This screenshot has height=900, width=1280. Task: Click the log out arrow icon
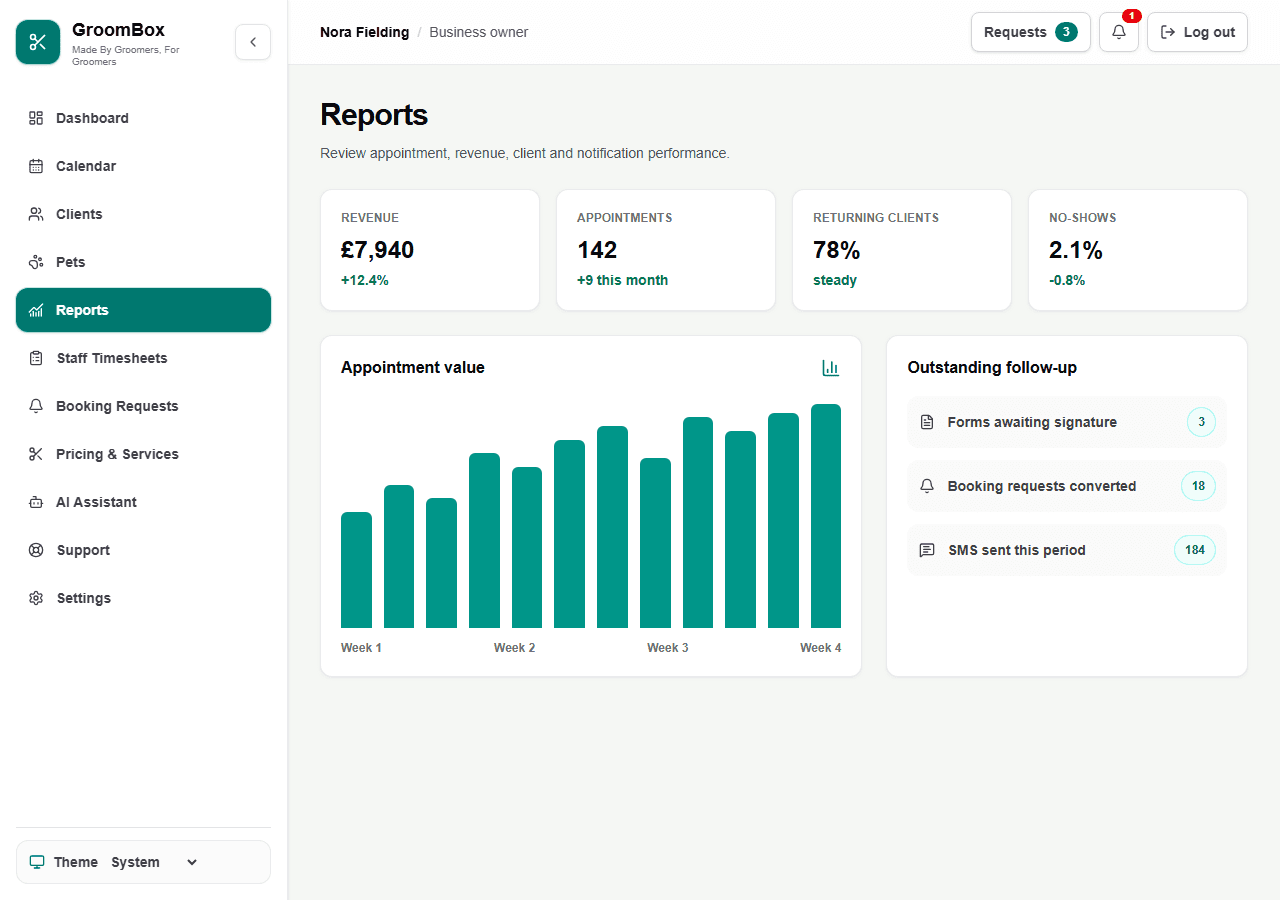(1167, 32)
